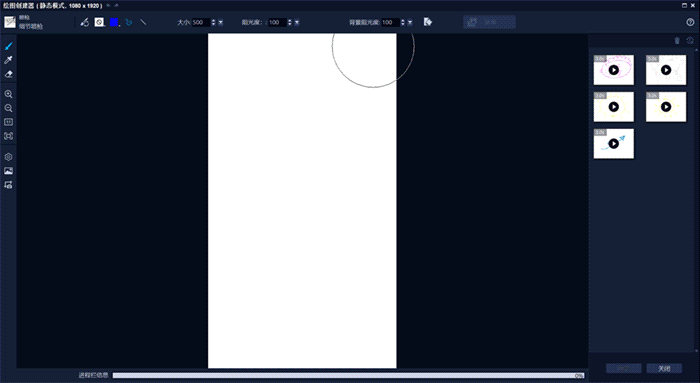Click the fit to screen icon

click(x=8, y=136)
